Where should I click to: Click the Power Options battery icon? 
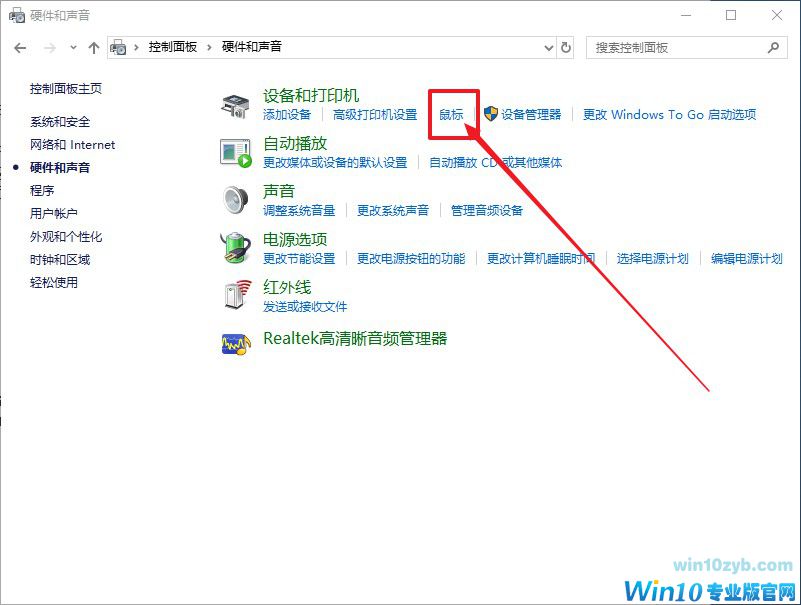(x=235, y=247)
